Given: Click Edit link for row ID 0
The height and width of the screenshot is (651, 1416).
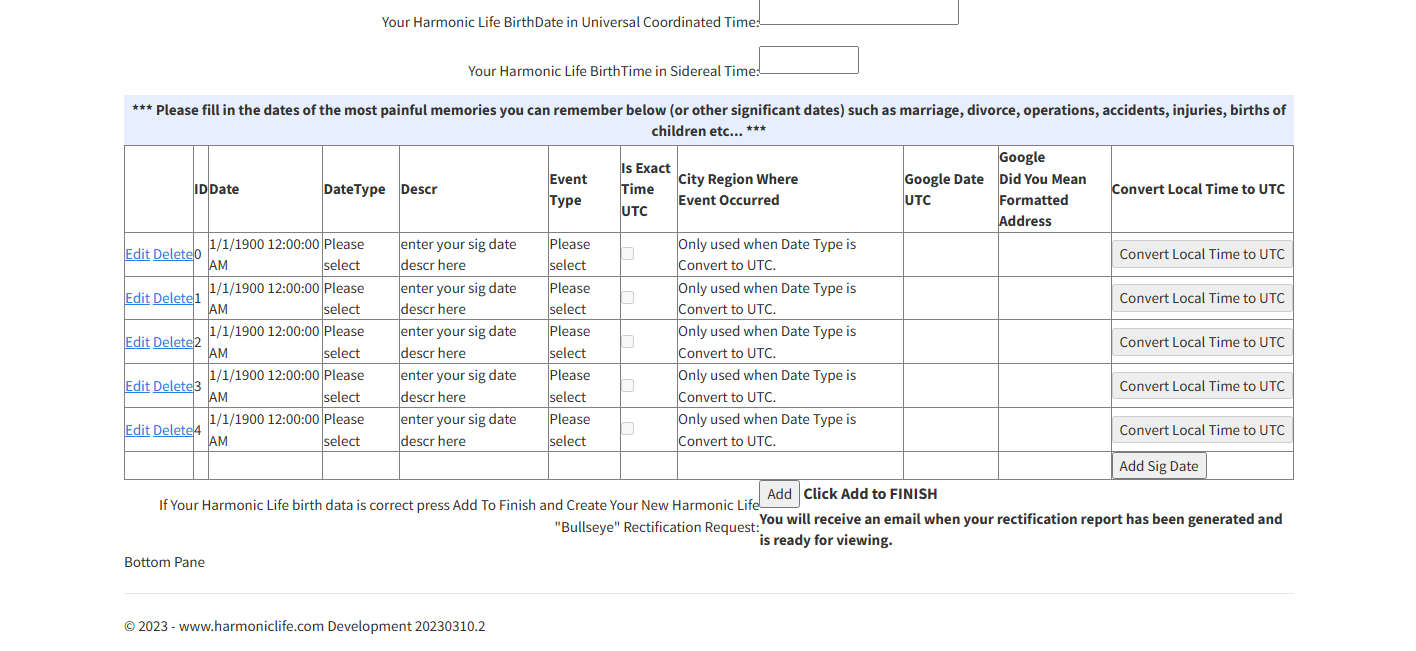Looking at the screenshot, I should click(137, 254).
